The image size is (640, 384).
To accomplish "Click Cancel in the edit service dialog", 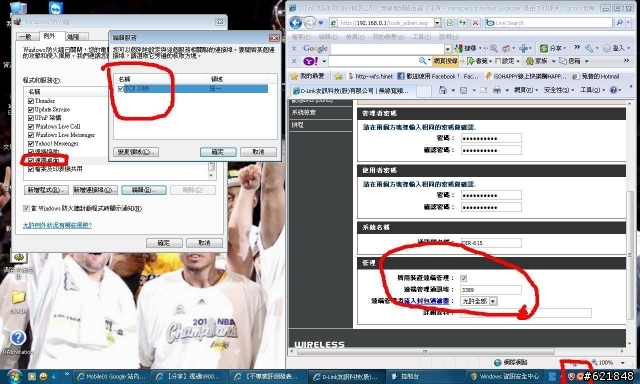I will 258,152.
